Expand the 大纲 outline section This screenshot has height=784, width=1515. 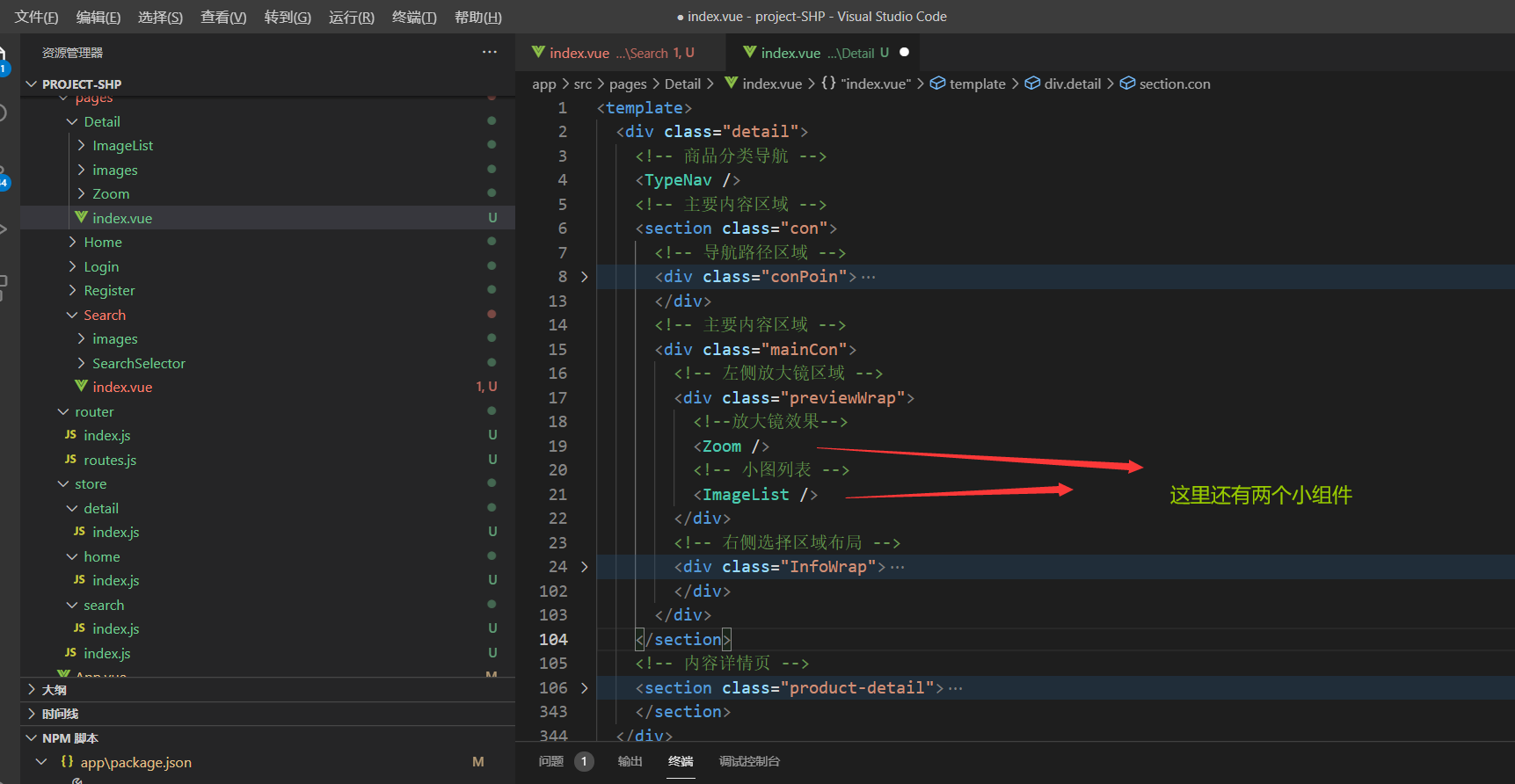click(x=32, y=689)
